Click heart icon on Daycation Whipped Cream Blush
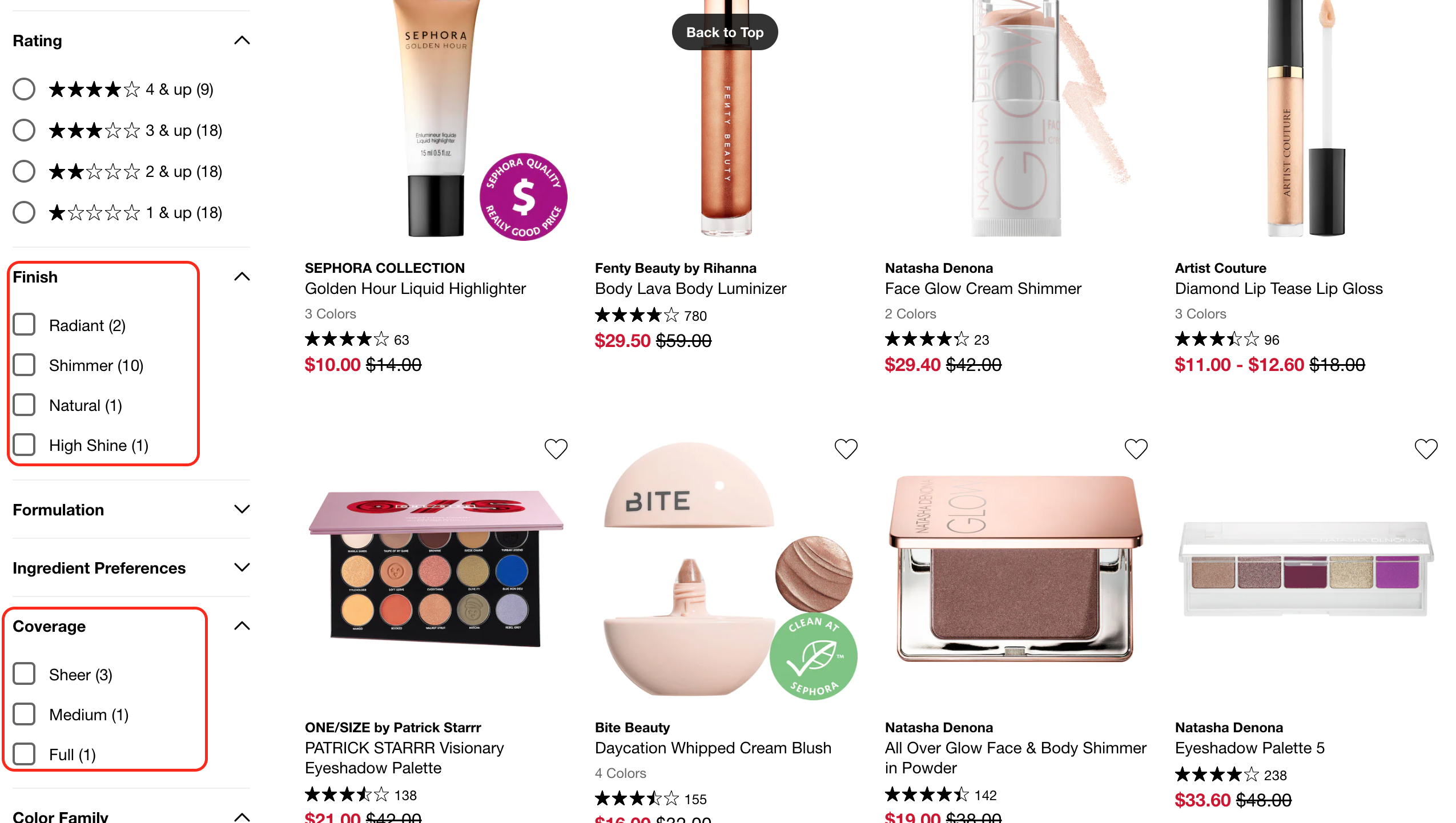1456x823 pixels. coord(846,449)
